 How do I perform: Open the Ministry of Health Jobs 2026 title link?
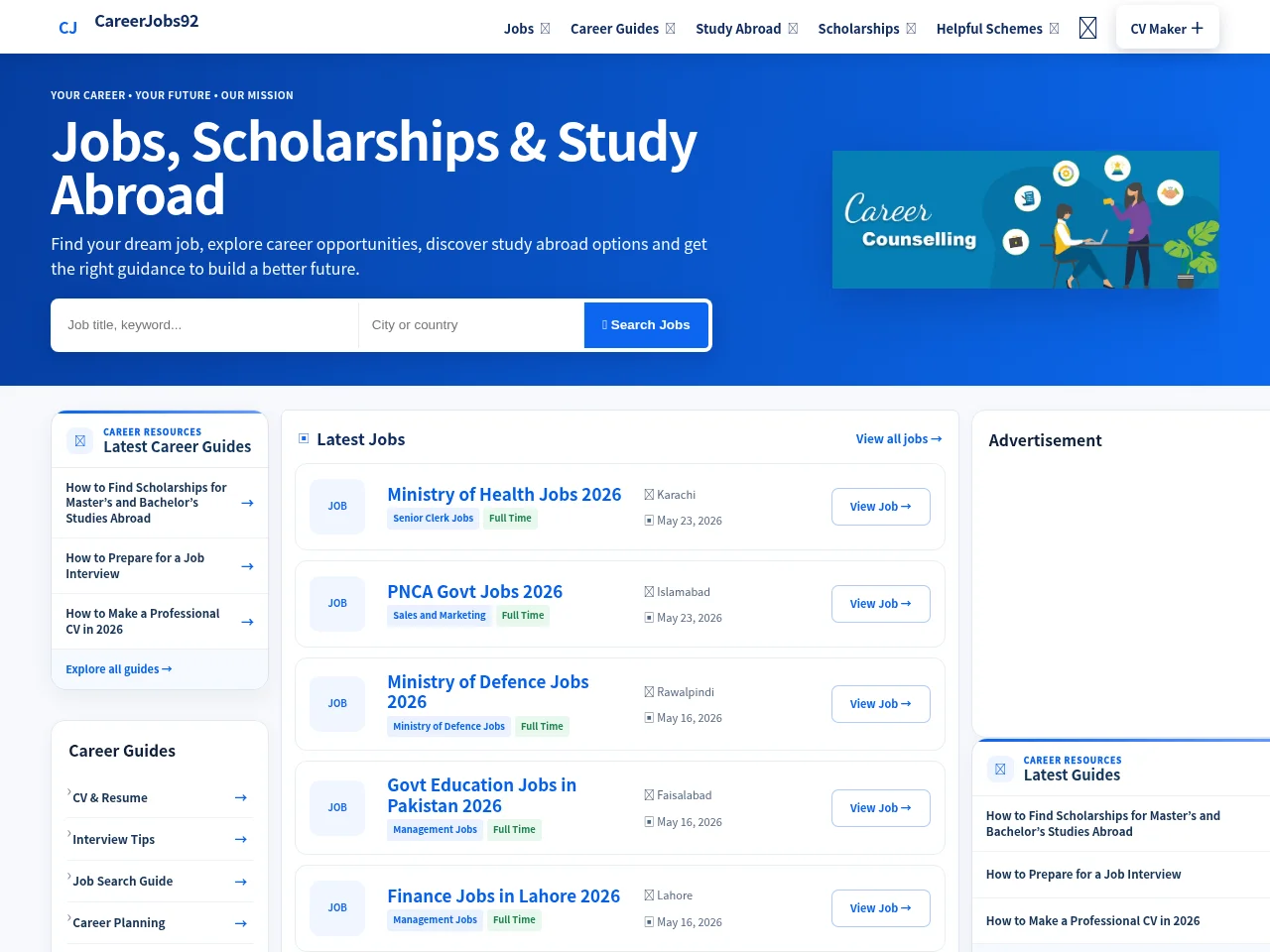(504, 494)
